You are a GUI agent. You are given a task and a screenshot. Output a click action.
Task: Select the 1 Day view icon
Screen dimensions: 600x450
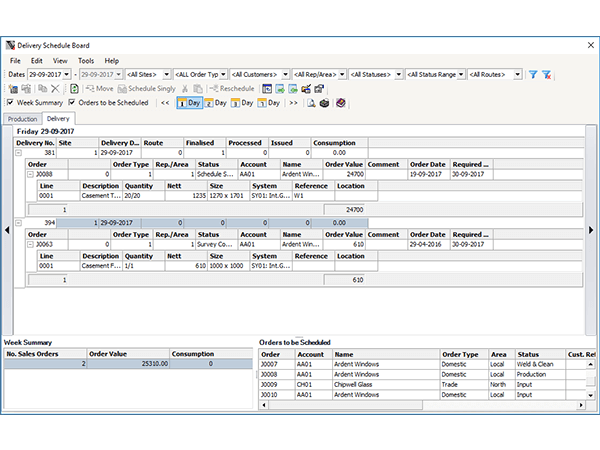189,102
